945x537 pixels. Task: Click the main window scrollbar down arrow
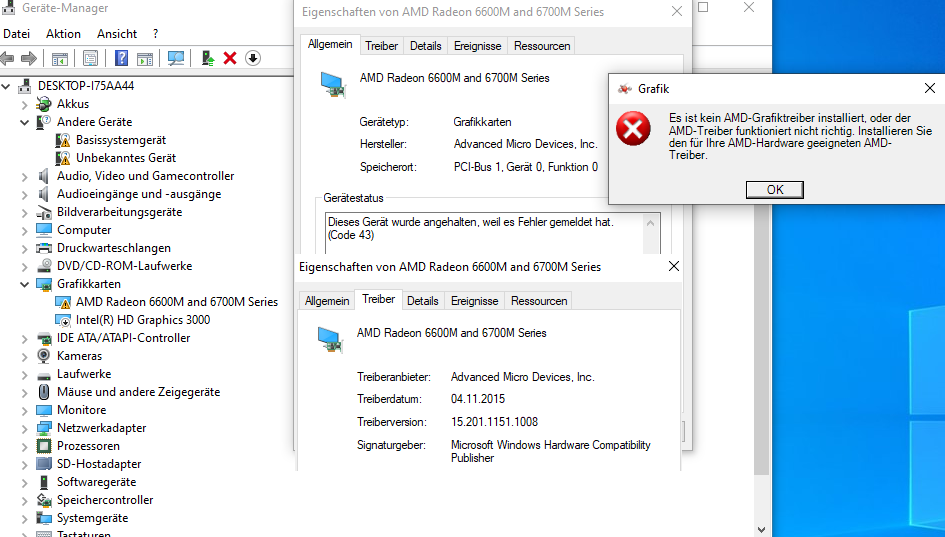point(761,530)
